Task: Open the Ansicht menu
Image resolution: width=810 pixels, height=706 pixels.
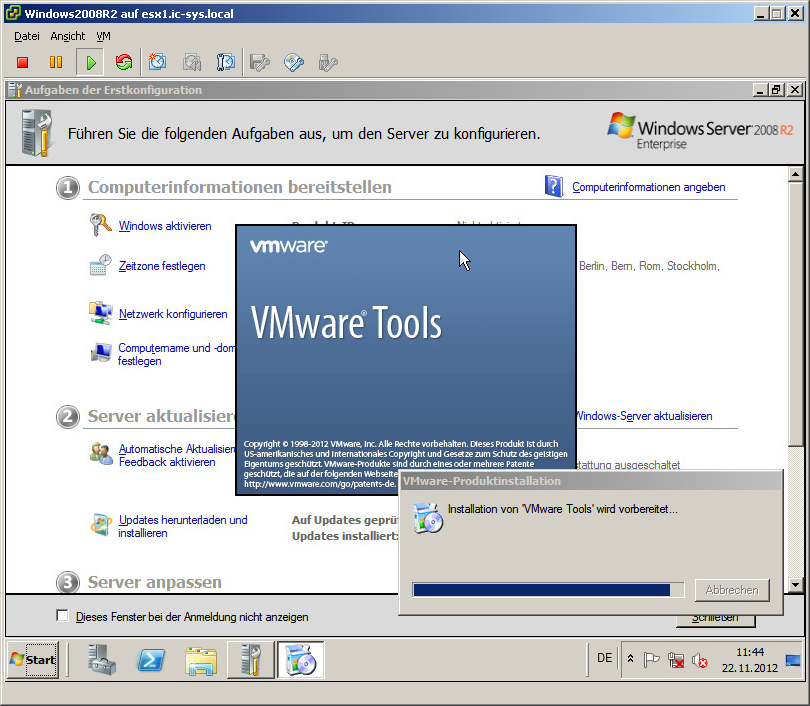Action: pyautogui.click(x=68, y=36)
